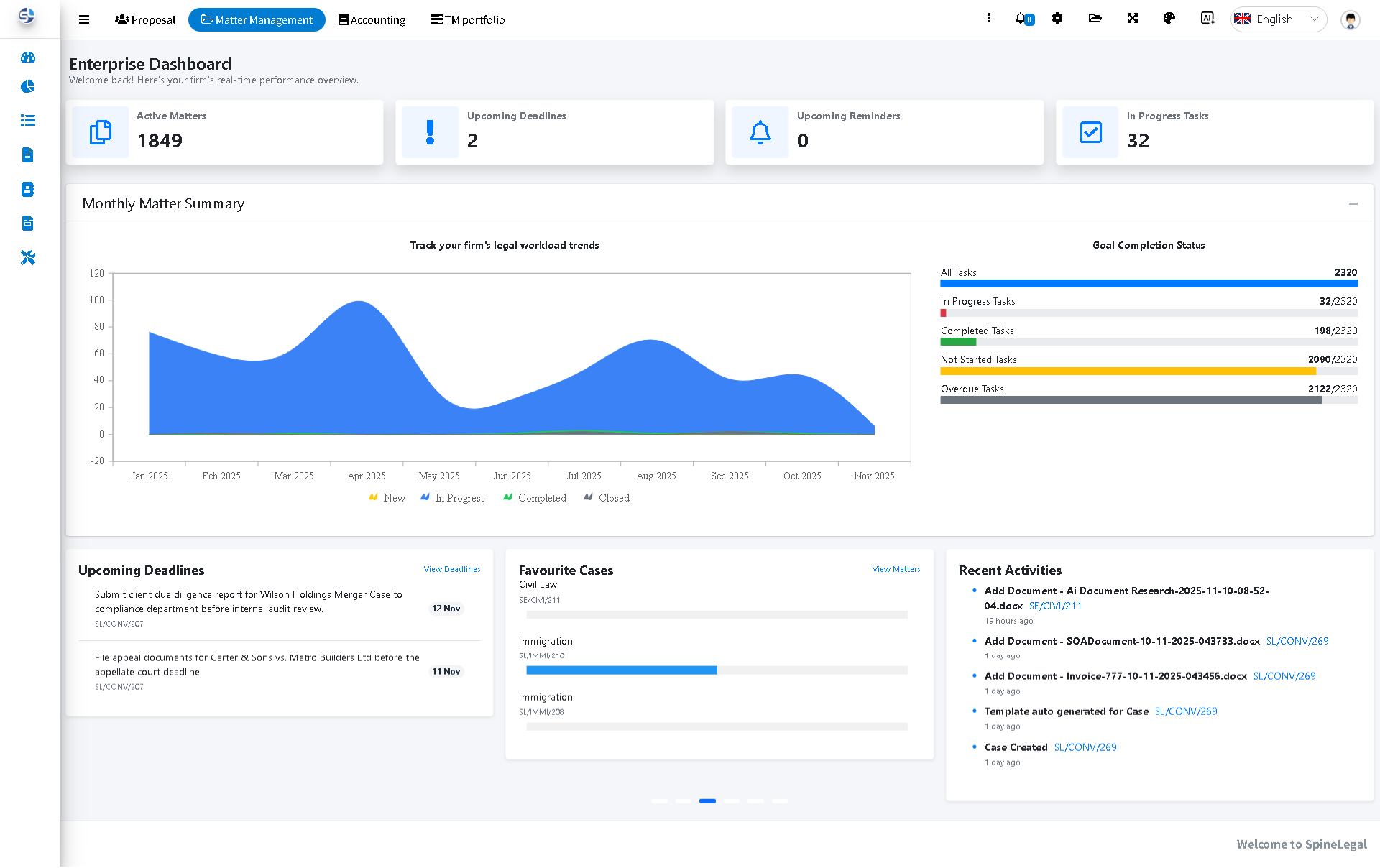1380x868 pixels.
Task: Open SE/CIVI/211 link in Recent Activities
Action: [1055, 606]
